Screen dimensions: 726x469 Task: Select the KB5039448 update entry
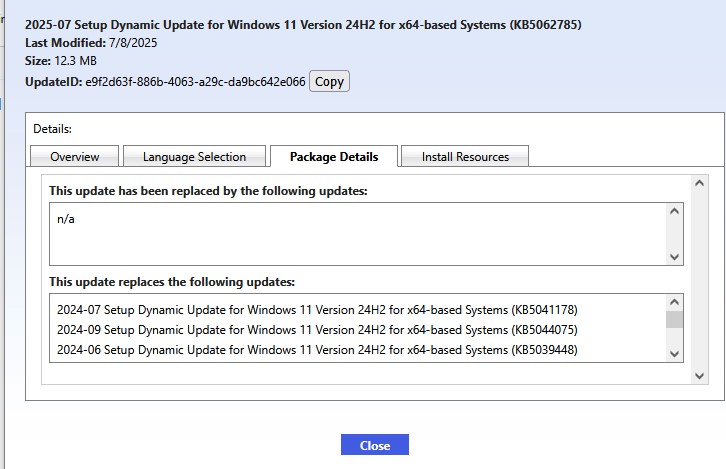click(317, 350)
